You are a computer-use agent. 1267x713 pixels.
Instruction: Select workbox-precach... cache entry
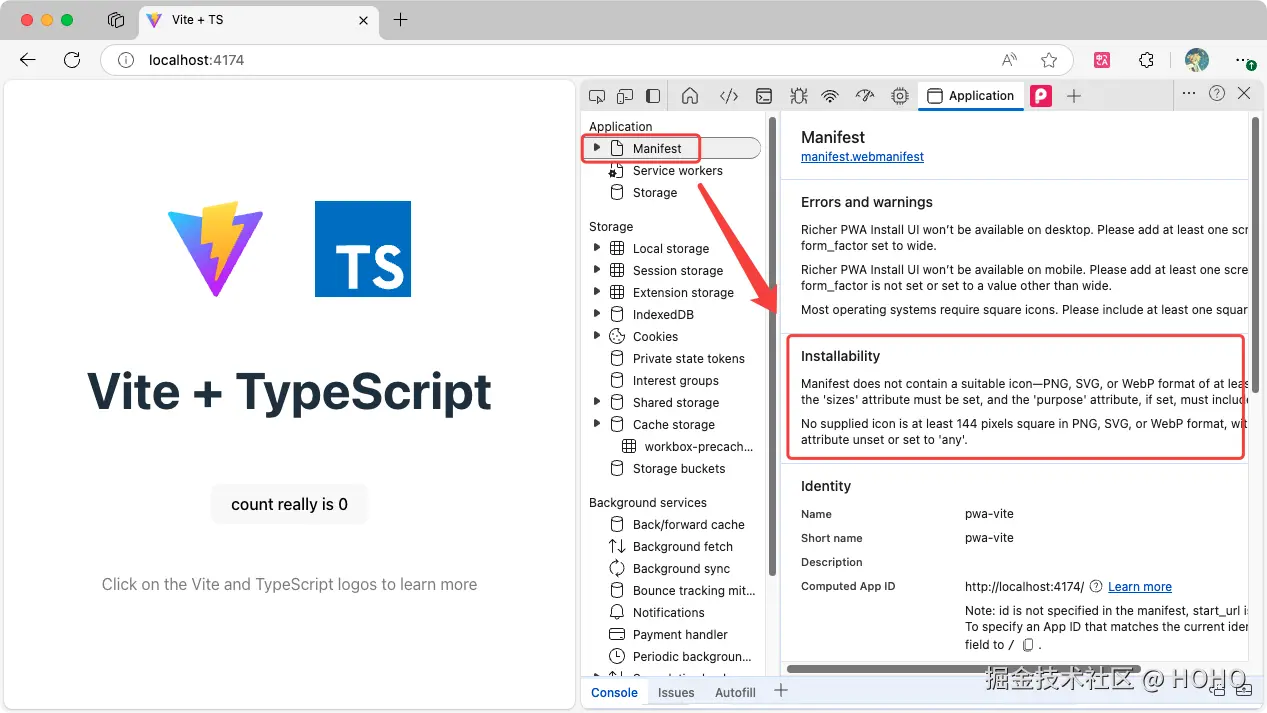pos(699,446)
